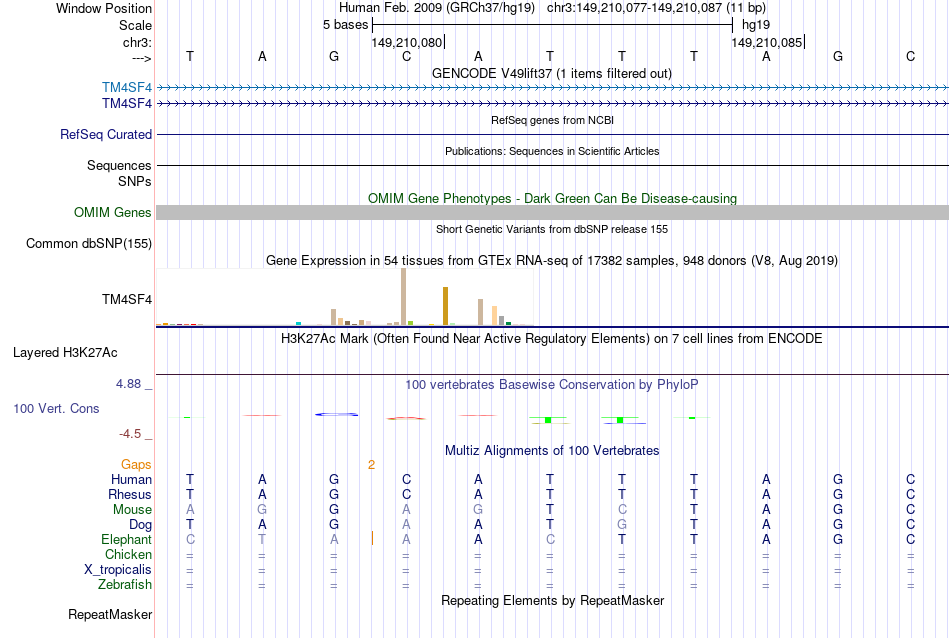Click the RepeatMasker track label
This screenshot has width=950, height=638.
tap(110, 614)
